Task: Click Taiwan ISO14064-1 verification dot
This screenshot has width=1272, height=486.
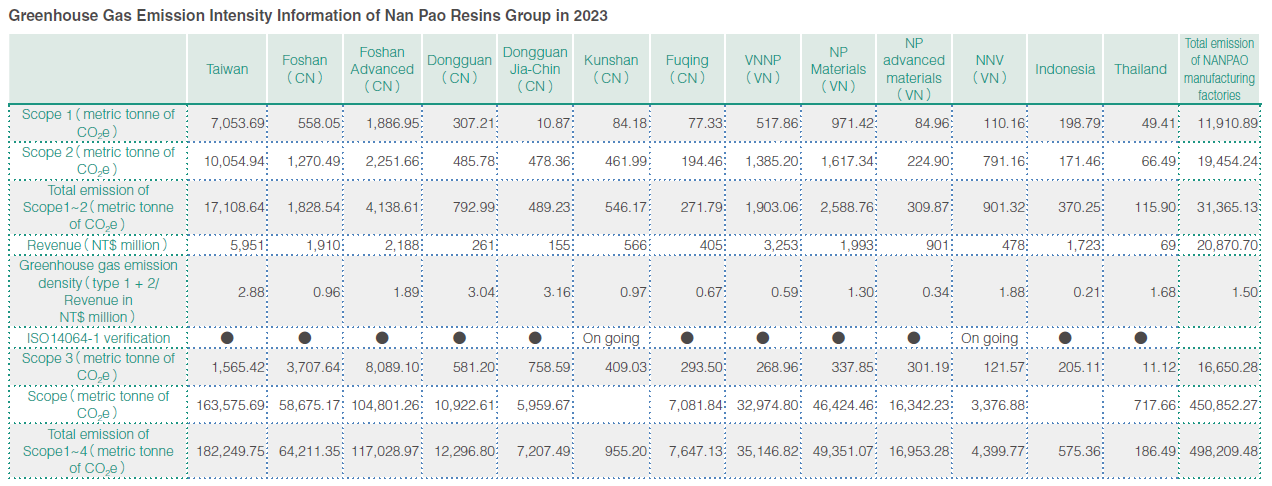Action: click(227, 338)
